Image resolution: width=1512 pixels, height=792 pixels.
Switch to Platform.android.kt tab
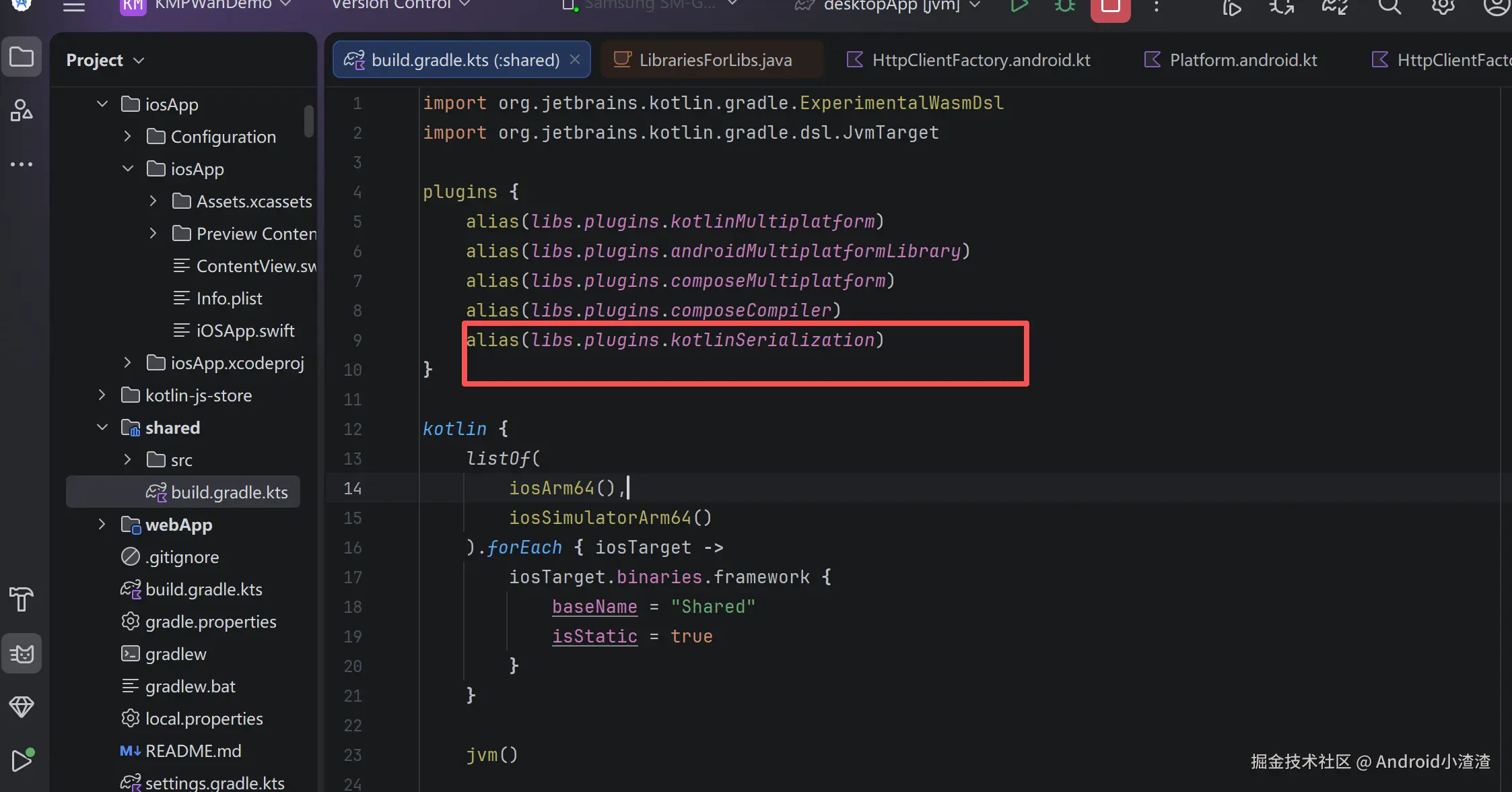[1231, 59]
